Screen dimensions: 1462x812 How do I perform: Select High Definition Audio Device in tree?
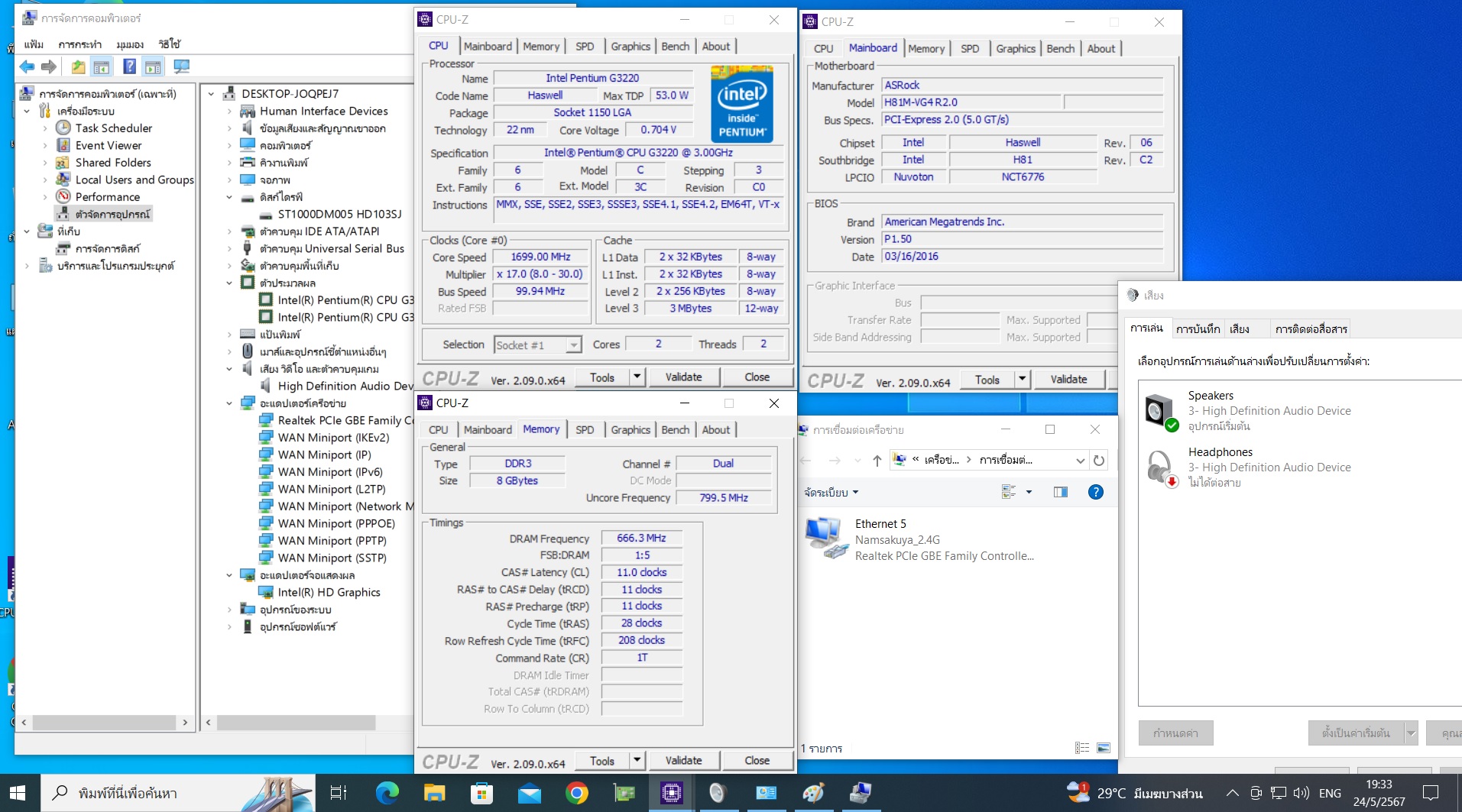coord(345,387)
